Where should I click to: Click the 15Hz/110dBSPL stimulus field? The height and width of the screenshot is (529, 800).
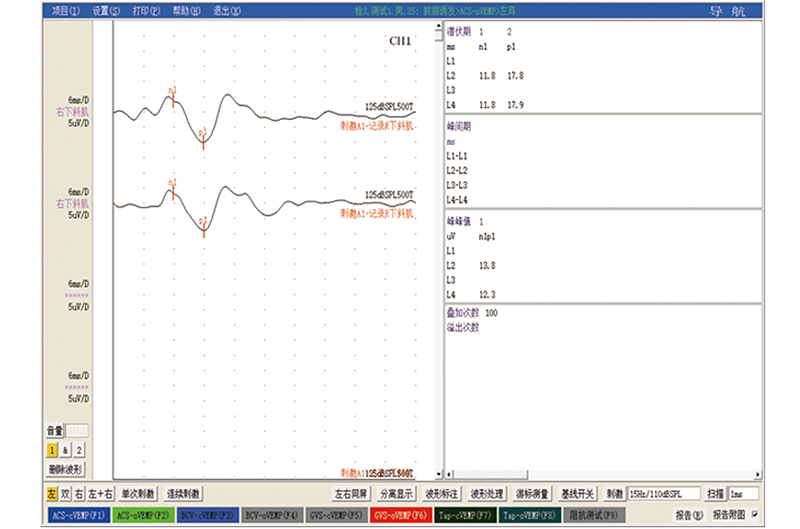pos(662,494)
